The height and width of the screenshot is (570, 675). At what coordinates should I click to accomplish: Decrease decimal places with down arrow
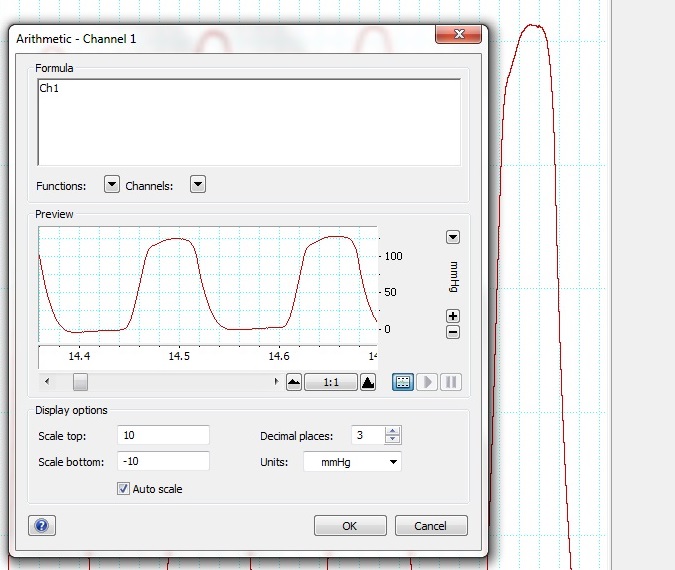tap(393, 440)
